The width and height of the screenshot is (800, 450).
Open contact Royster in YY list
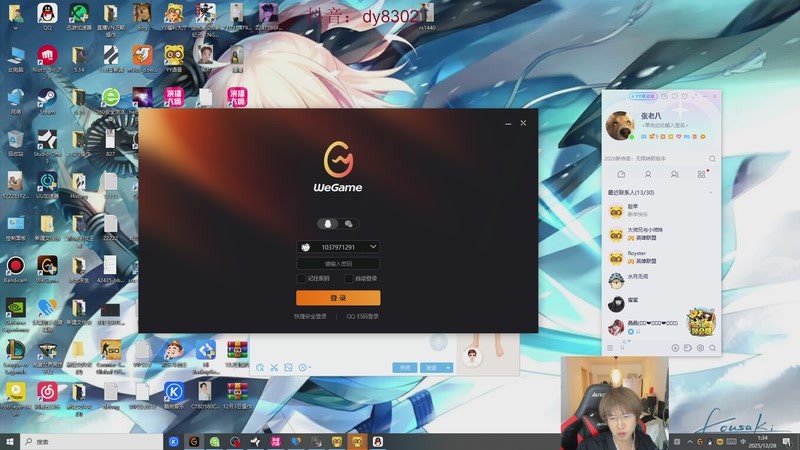[662, 257]
